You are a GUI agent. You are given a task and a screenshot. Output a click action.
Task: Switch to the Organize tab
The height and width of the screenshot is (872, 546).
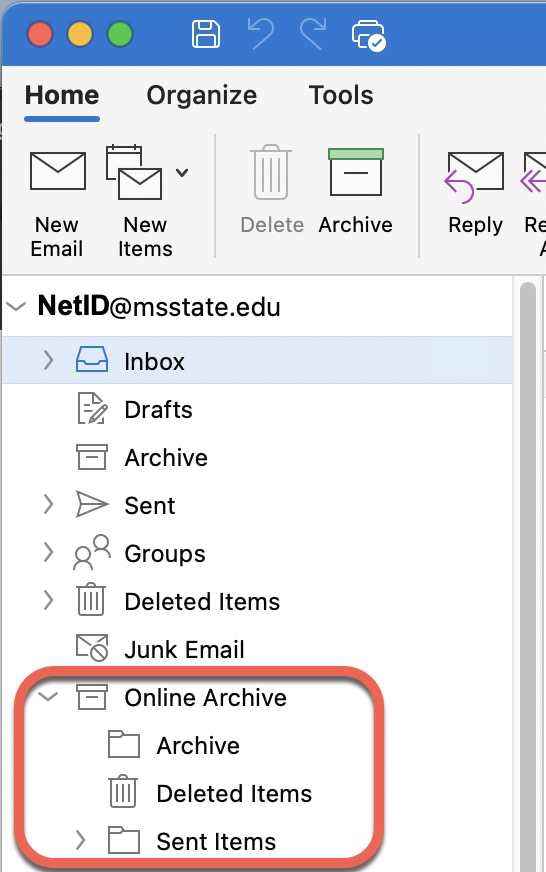point(202,95)
